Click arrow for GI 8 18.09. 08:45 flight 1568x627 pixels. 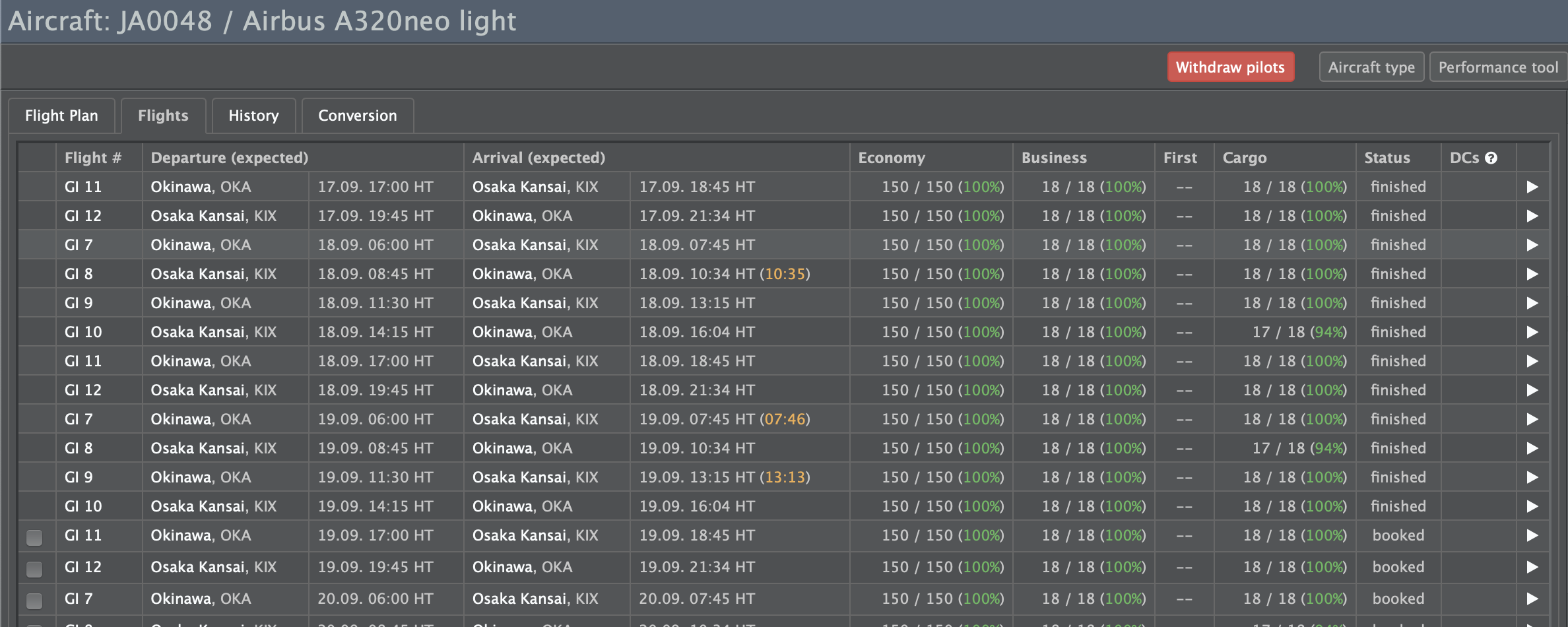(x=1532, y=275)
